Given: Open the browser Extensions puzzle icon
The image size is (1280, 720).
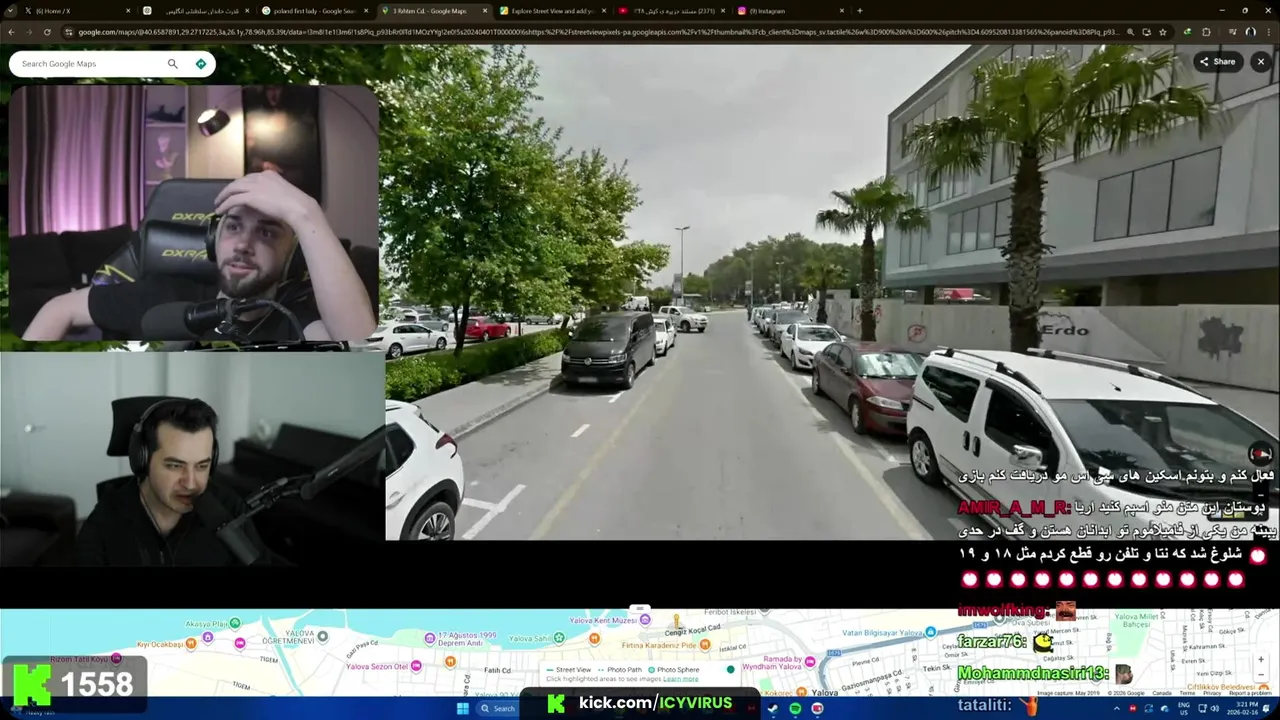Looking at the screenshot, I should [x=1206, y=32].
